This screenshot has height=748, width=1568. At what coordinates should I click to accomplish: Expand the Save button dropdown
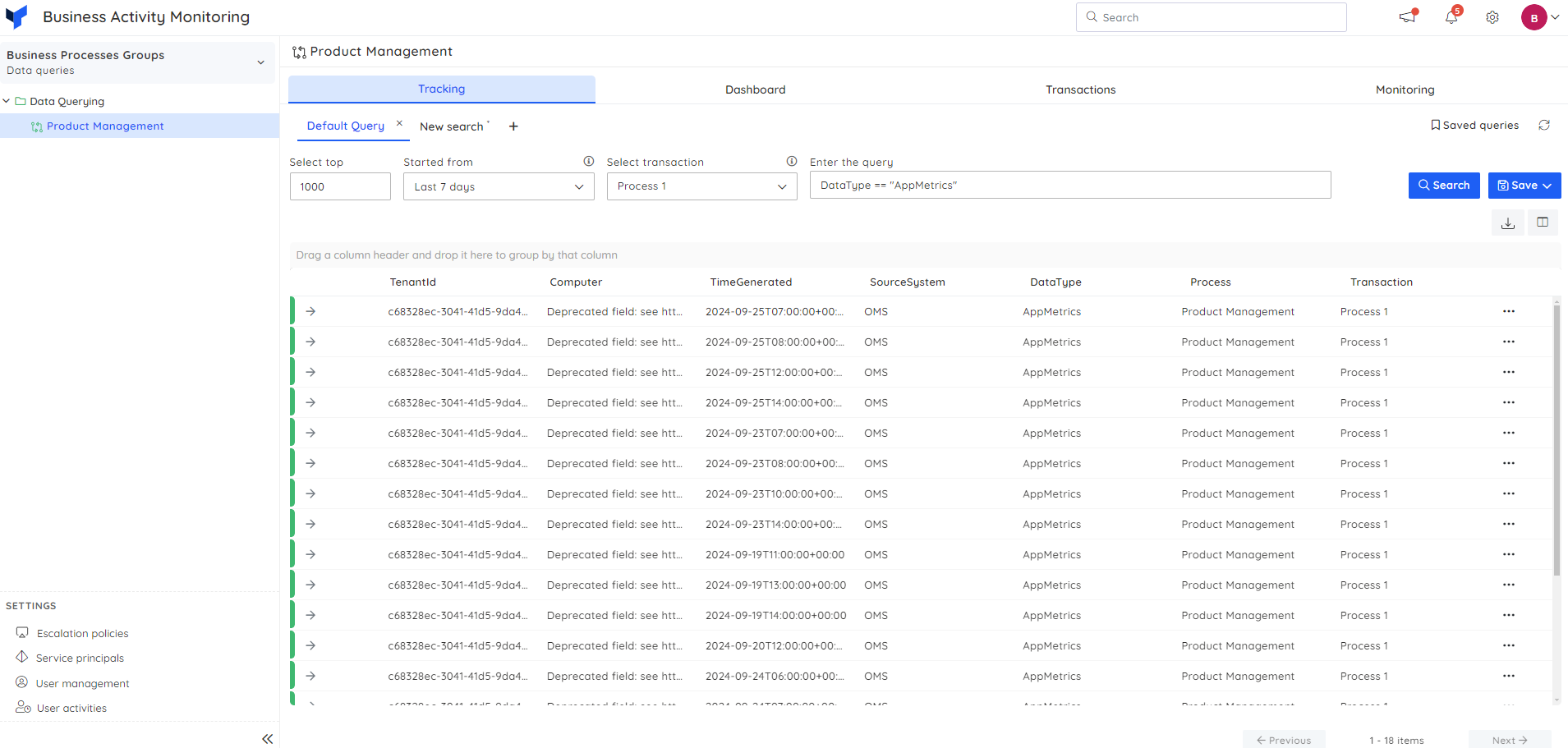1547,186
